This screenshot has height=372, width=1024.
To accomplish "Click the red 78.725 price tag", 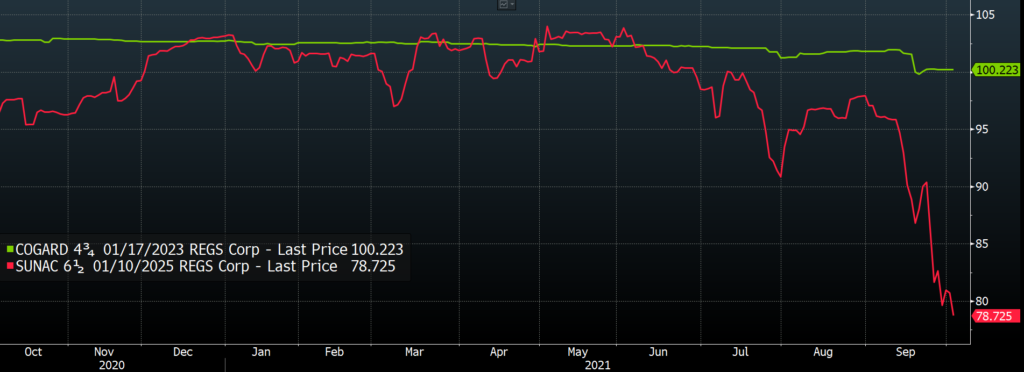I will pyautogui.click(x=996, y=317).
